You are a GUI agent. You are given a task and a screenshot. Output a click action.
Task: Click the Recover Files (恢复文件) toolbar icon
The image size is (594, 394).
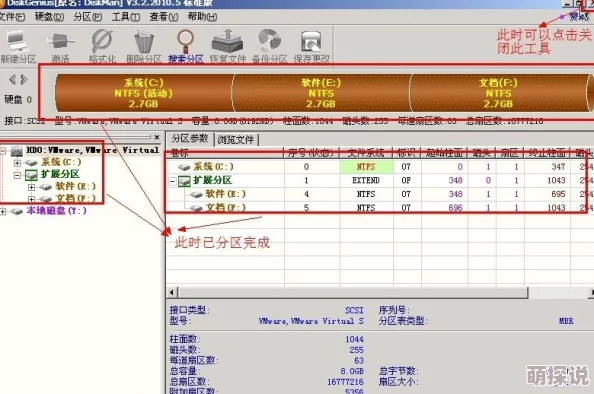[x=228, y=47]
